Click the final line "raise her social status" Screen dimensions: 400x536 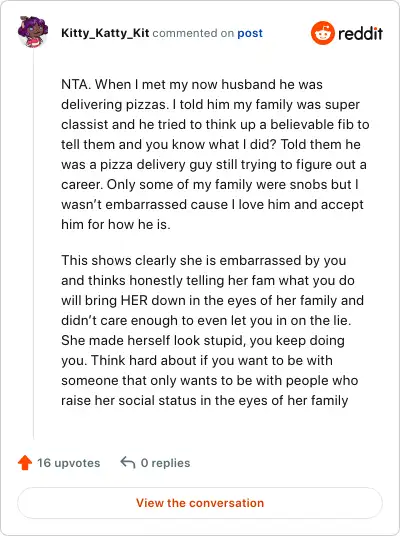pyautogui.click(x=204, y=401)
